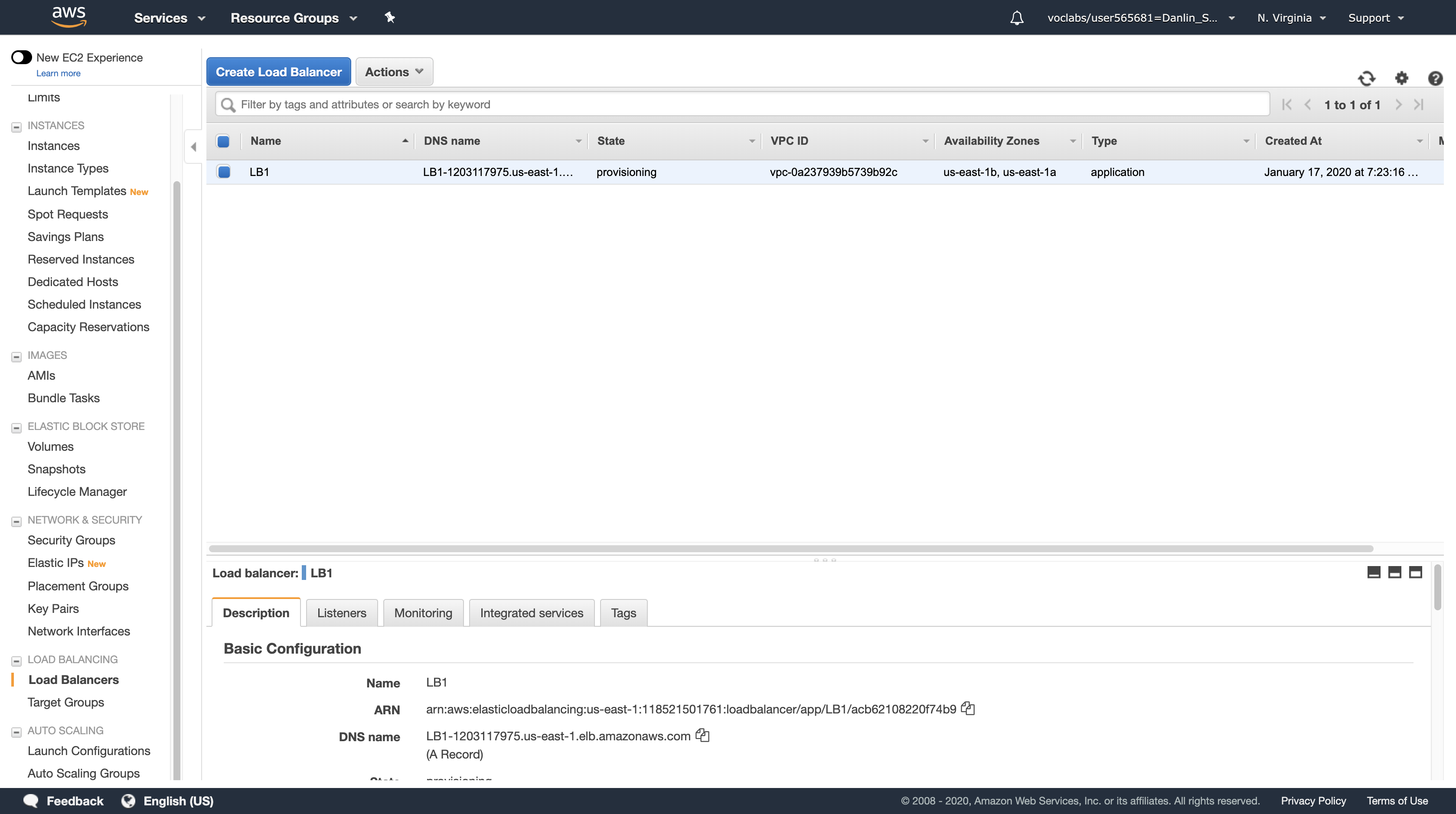Toggle the select-all header checkbox
1456x814 pixels.
coord(223,141)
